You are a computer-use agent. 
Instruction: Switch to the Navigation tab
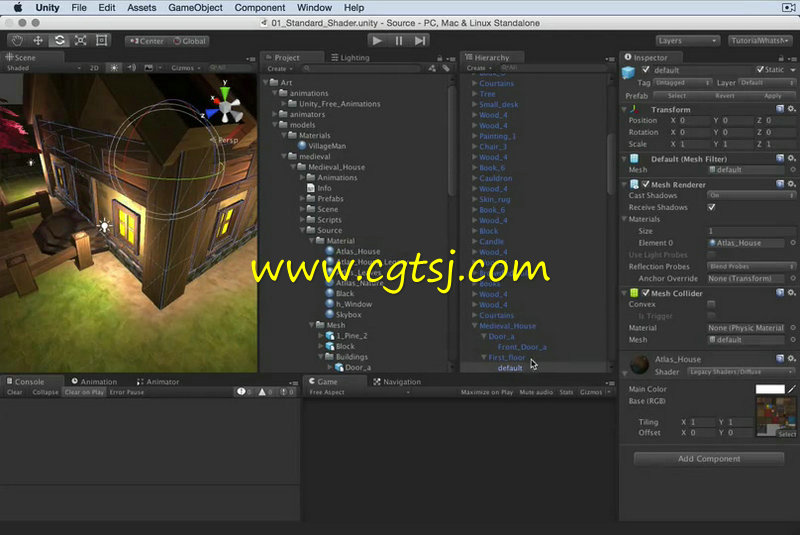click(x=397, y=381)
